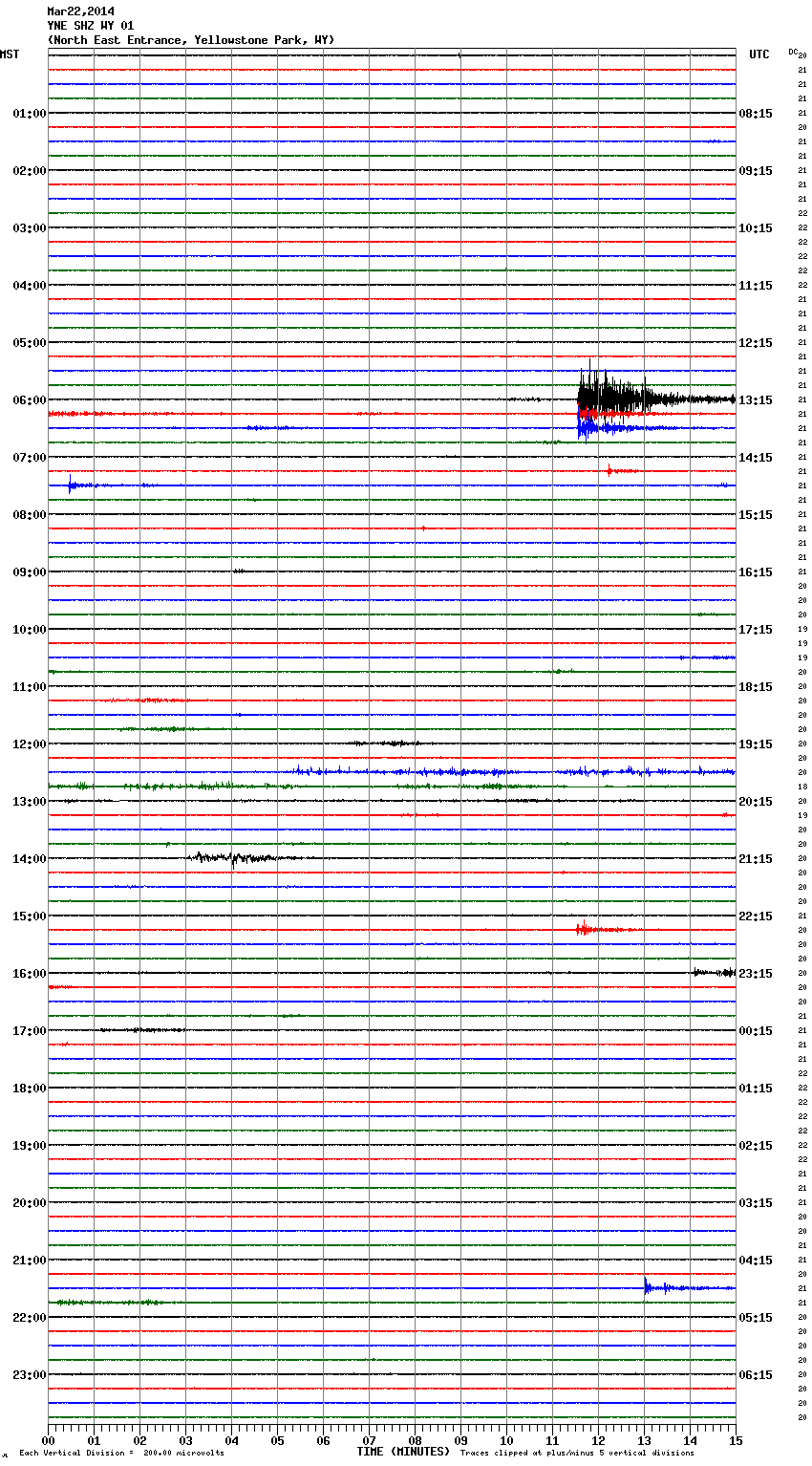Click the DC column header label
This screenshot has width=812, height=1466.
[x=793, y=52]
